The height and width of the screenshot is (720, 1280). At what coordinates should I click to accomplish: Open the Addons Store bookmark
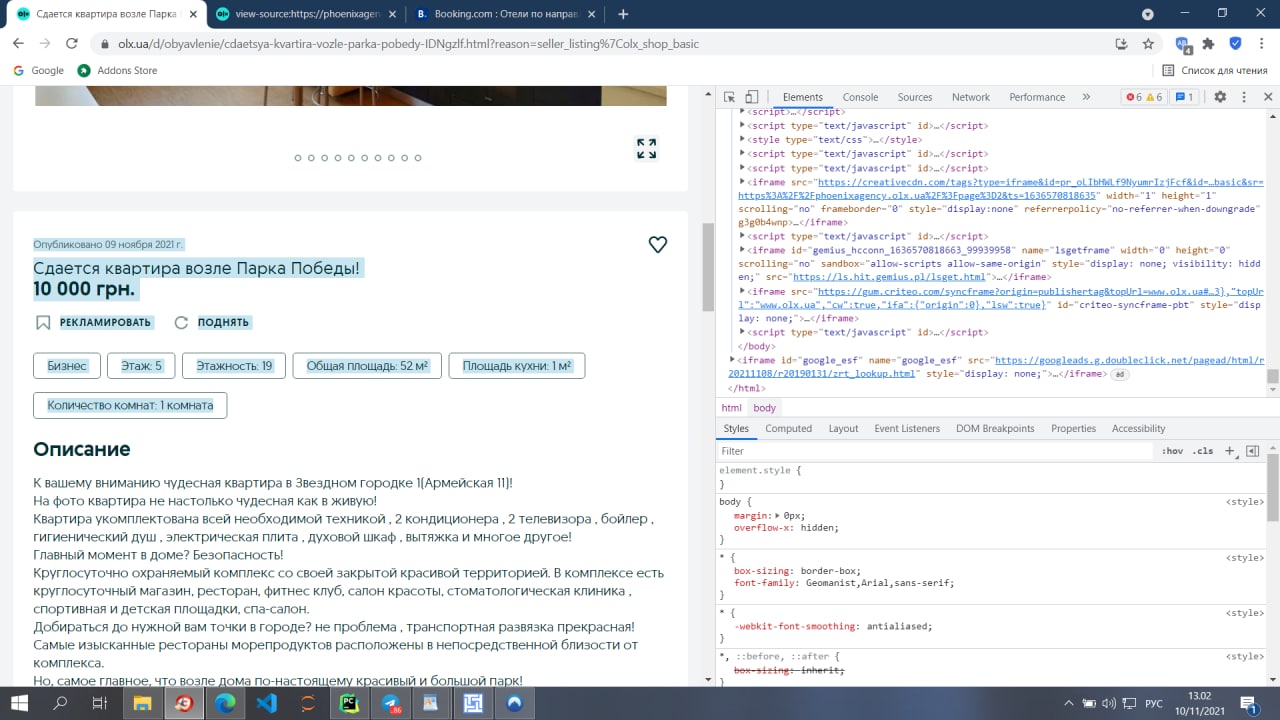[x=117, y=70]
